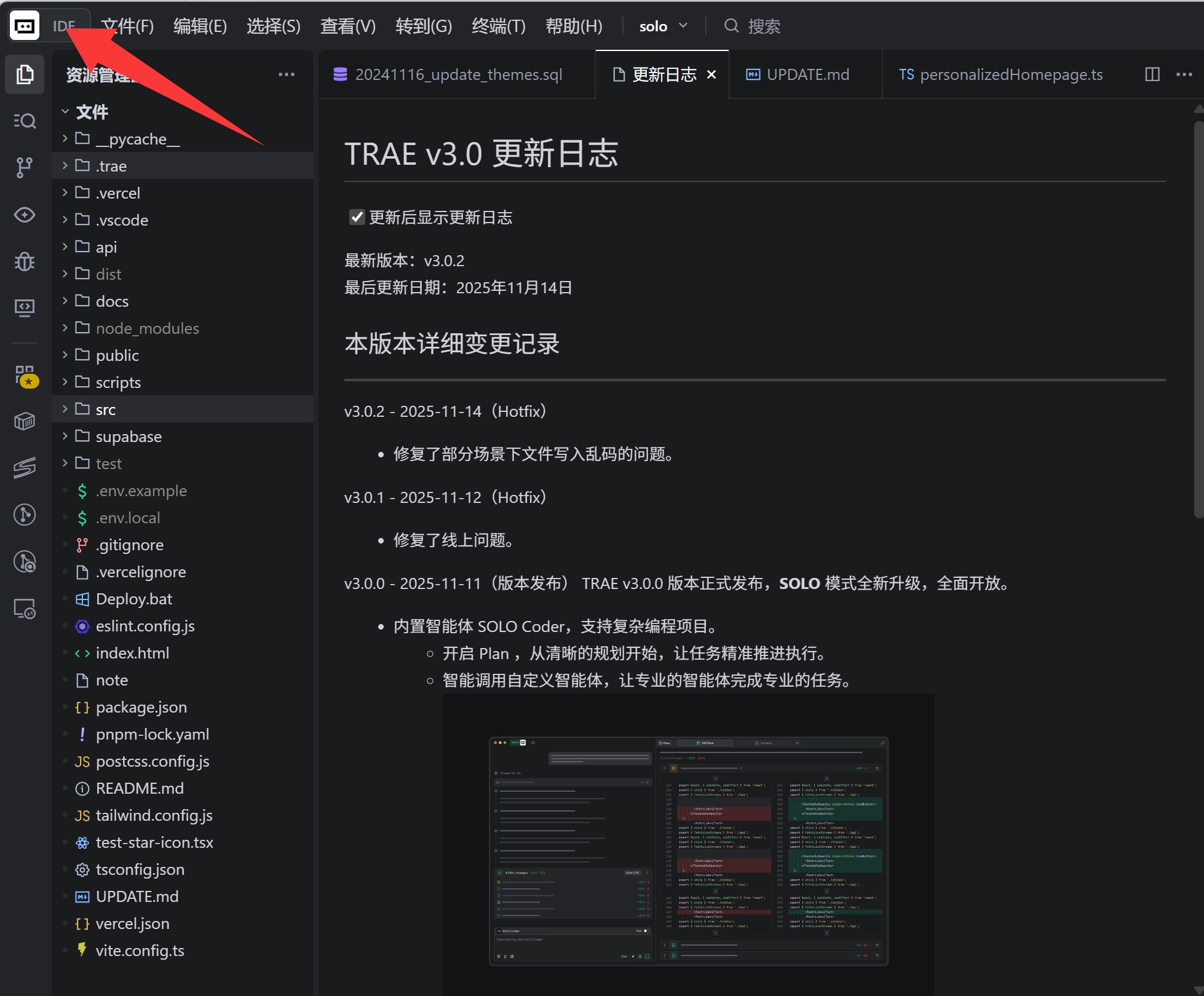Click the Supabase icon in activity bar

25,468
